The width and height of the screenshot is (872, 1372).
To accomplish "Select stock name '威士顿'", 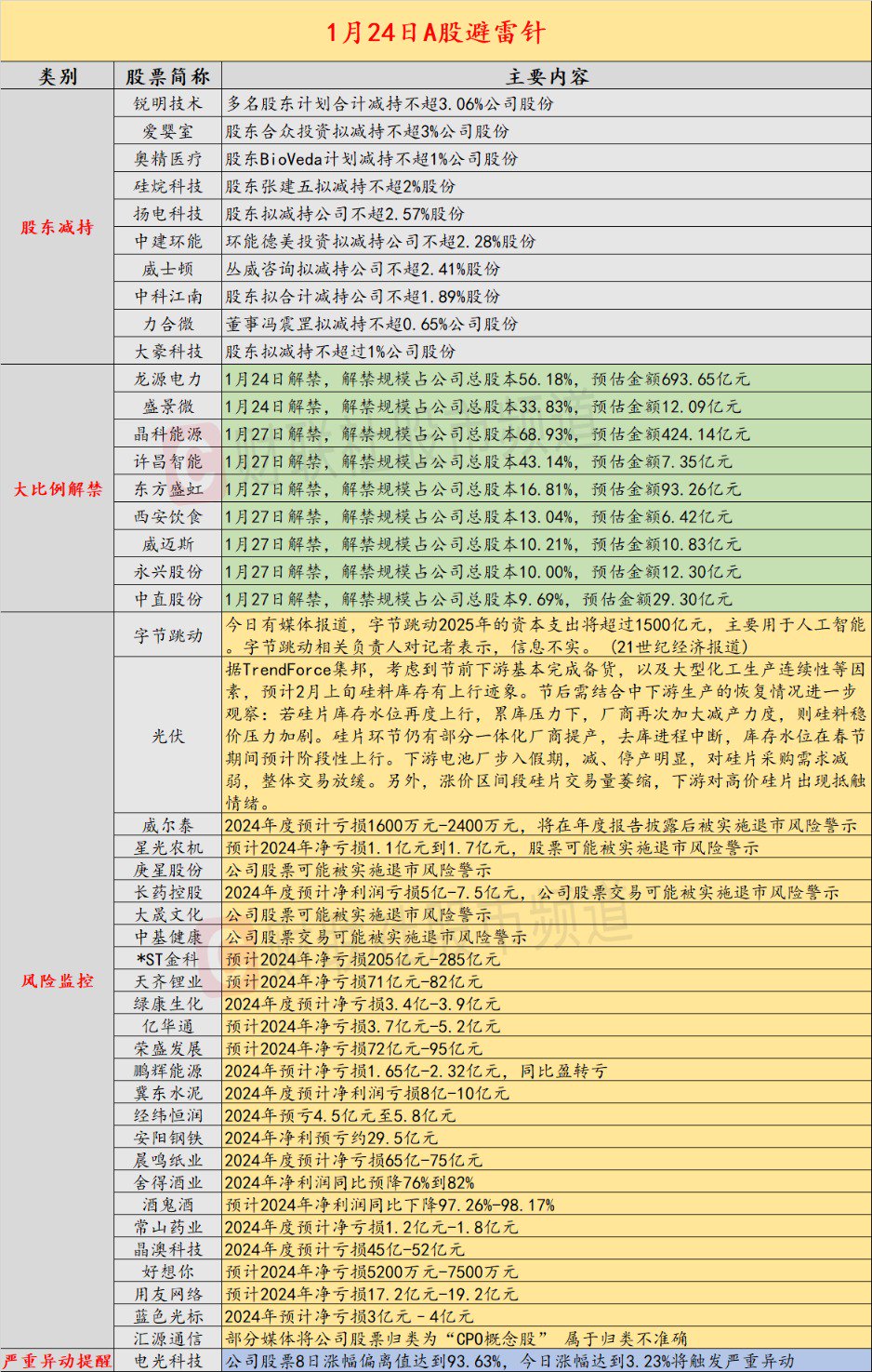I will 168,269.
